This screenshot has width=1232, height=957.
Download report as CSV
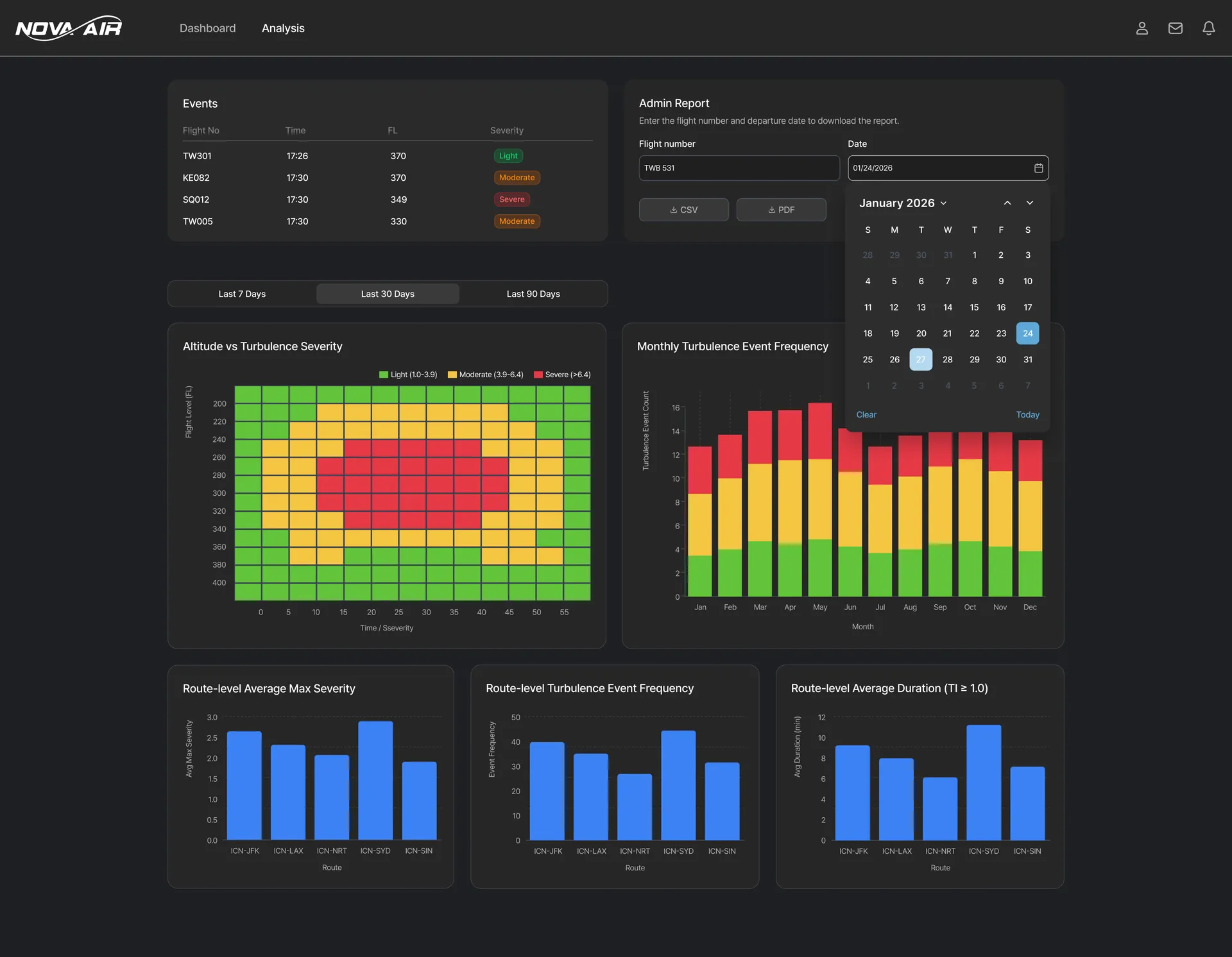point(683,210)
